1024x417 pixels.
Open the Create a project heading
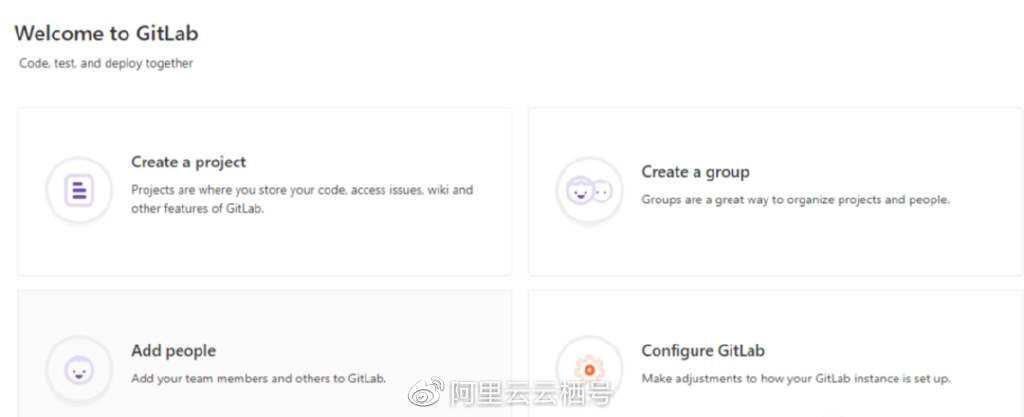(x=189, y=162)
